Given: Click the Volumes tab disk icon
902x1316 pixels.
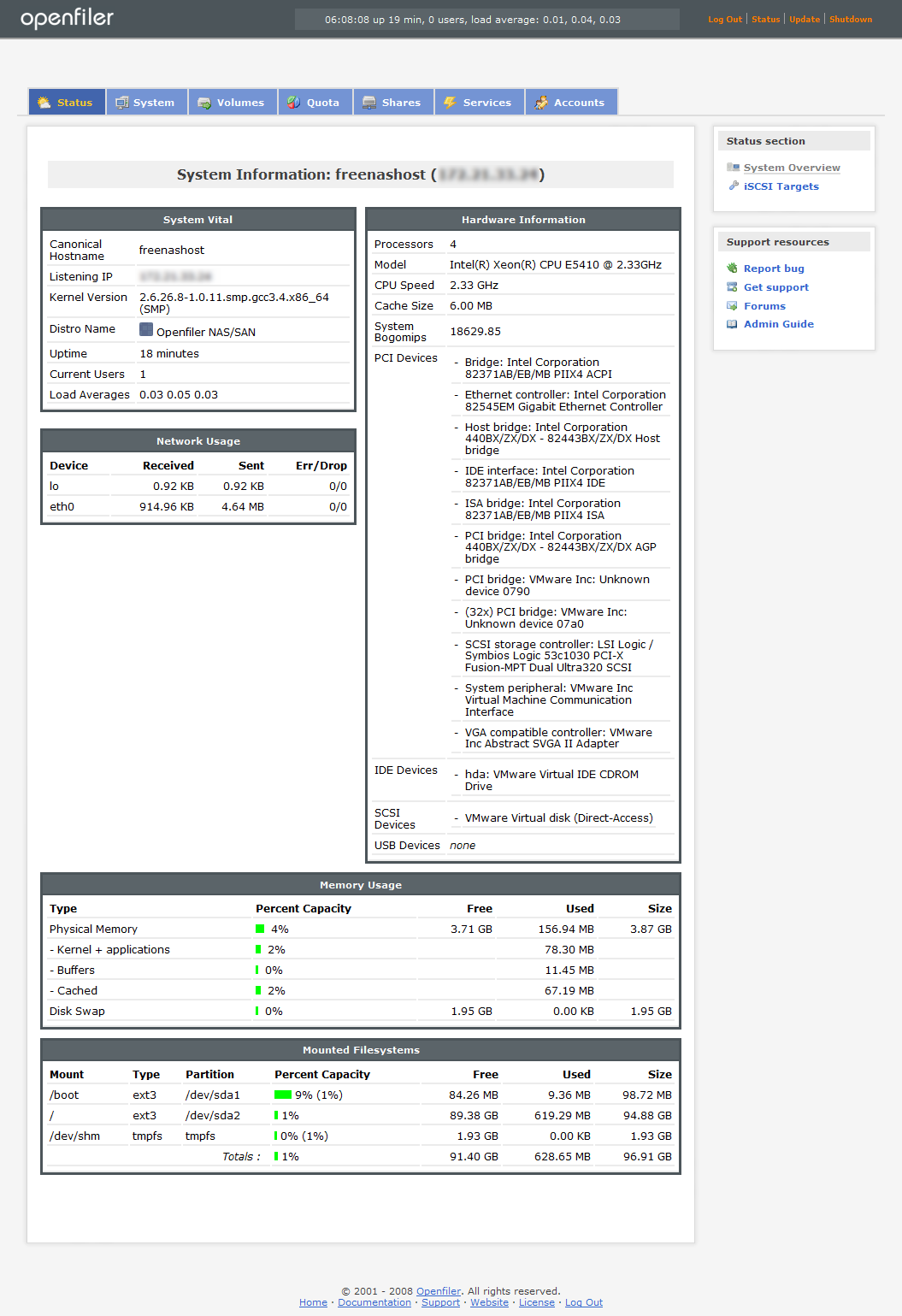Looking at the screenshot, I should click(x=204, y=103).
